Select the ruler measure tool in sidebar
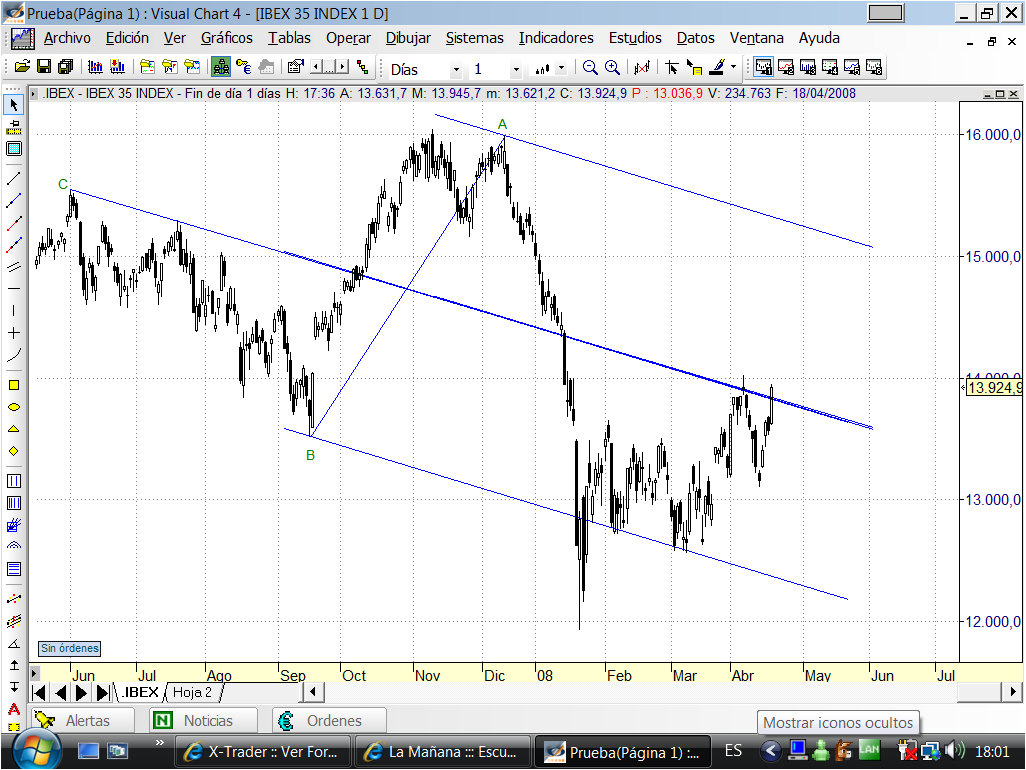1026x770 pixels. pyautogui.click(x=14, y=127)
